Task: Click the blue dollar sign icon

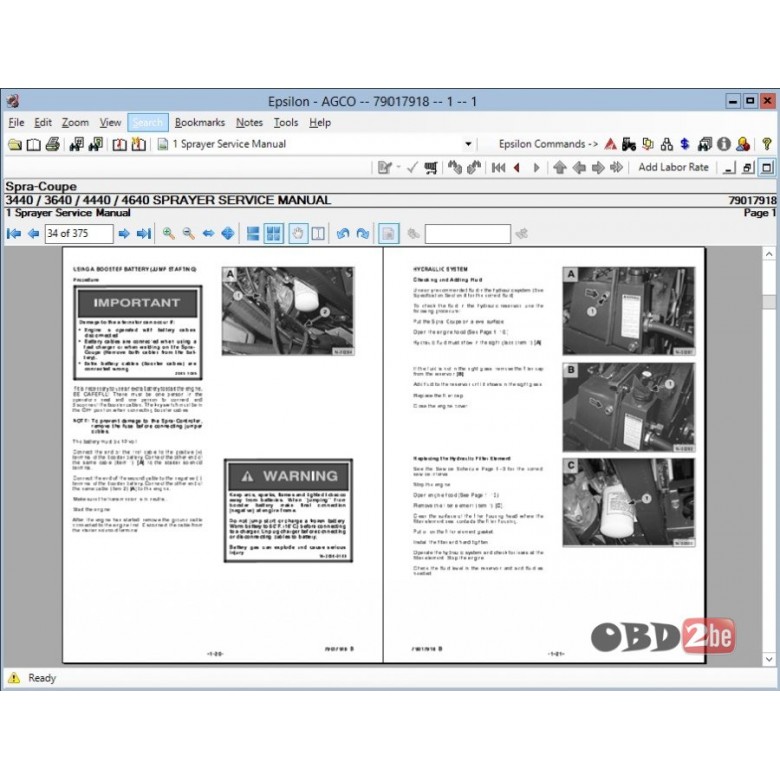Action: (x=685, y=144)
